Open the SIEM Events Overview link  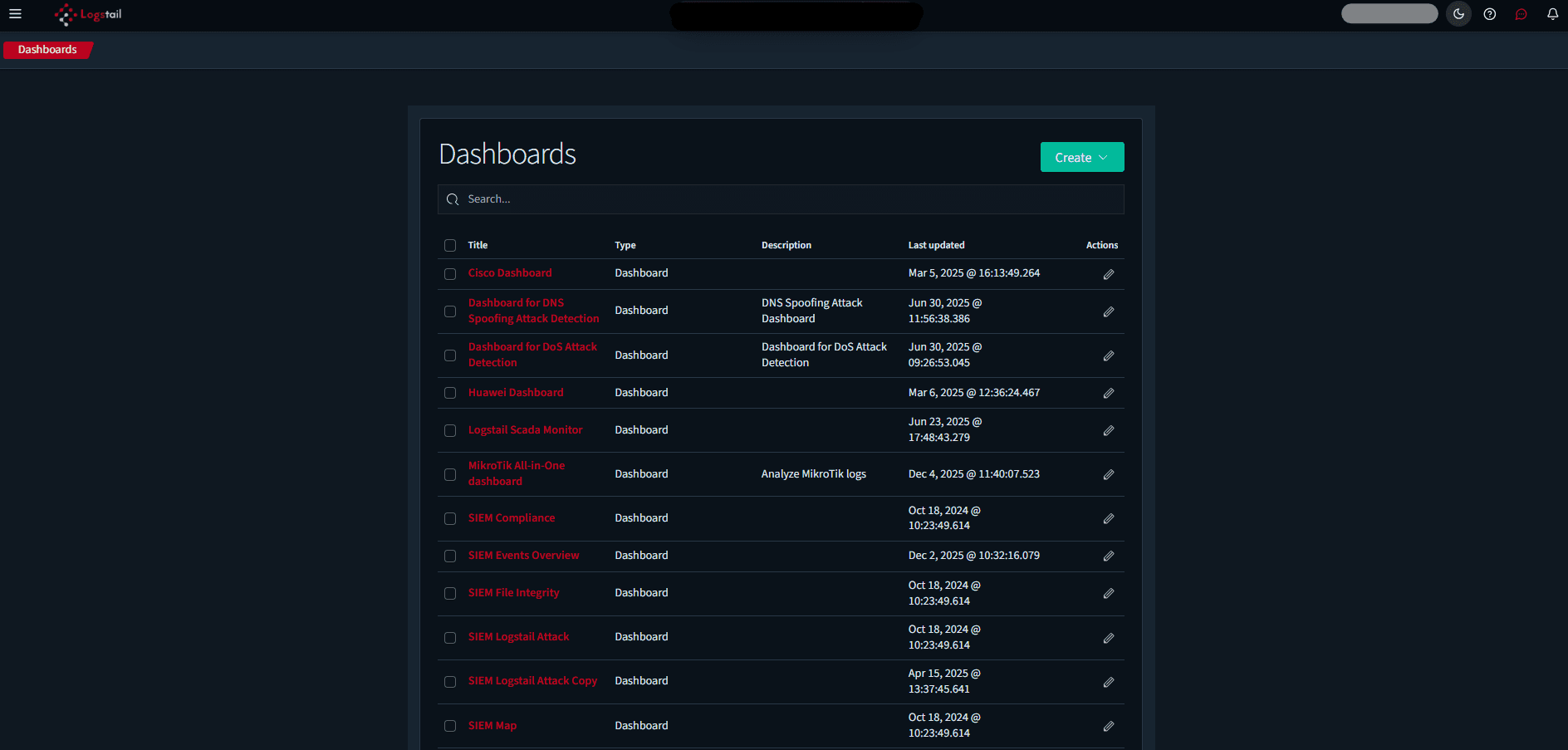click(x=523, y=556)
